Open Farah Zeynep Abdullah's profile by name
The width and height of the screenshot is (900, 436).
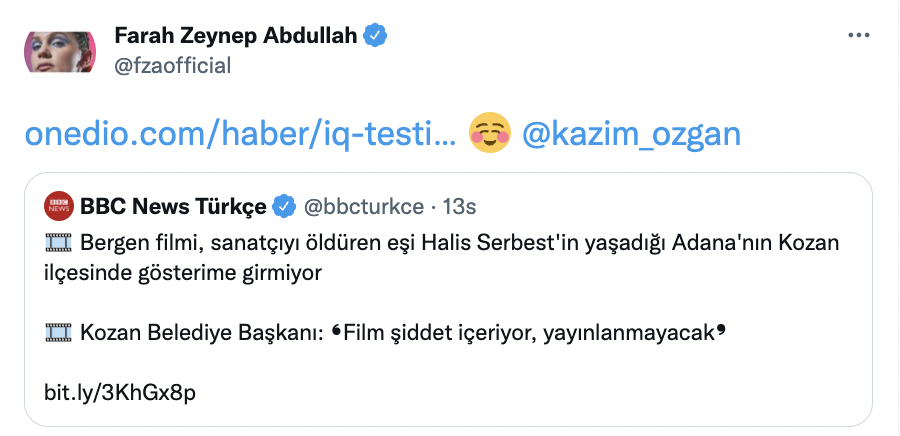pos(236,36)
